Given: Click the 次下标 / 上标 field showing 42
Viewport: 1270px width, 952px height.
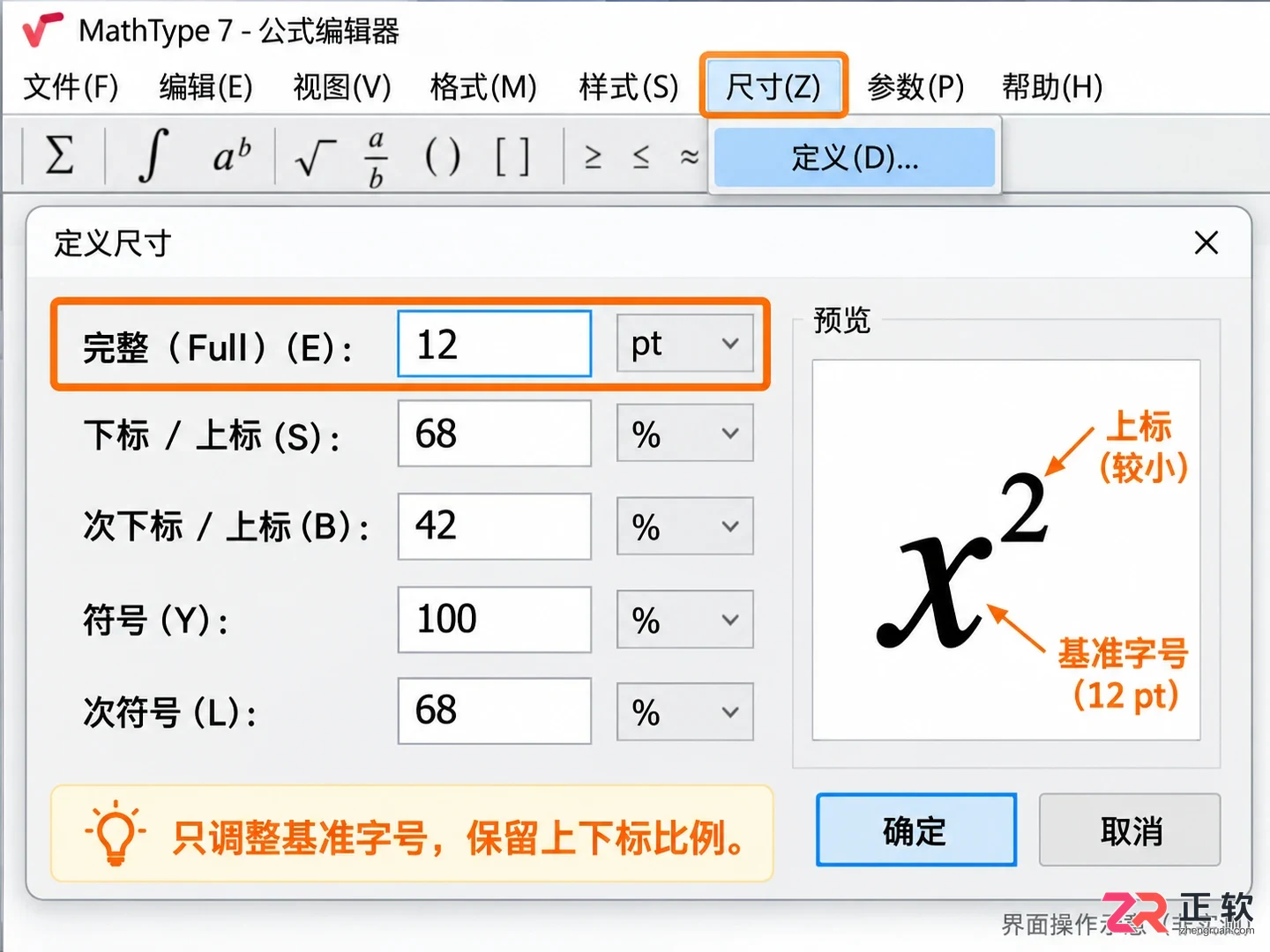Looking at the screenshot, I should point(495,526).
